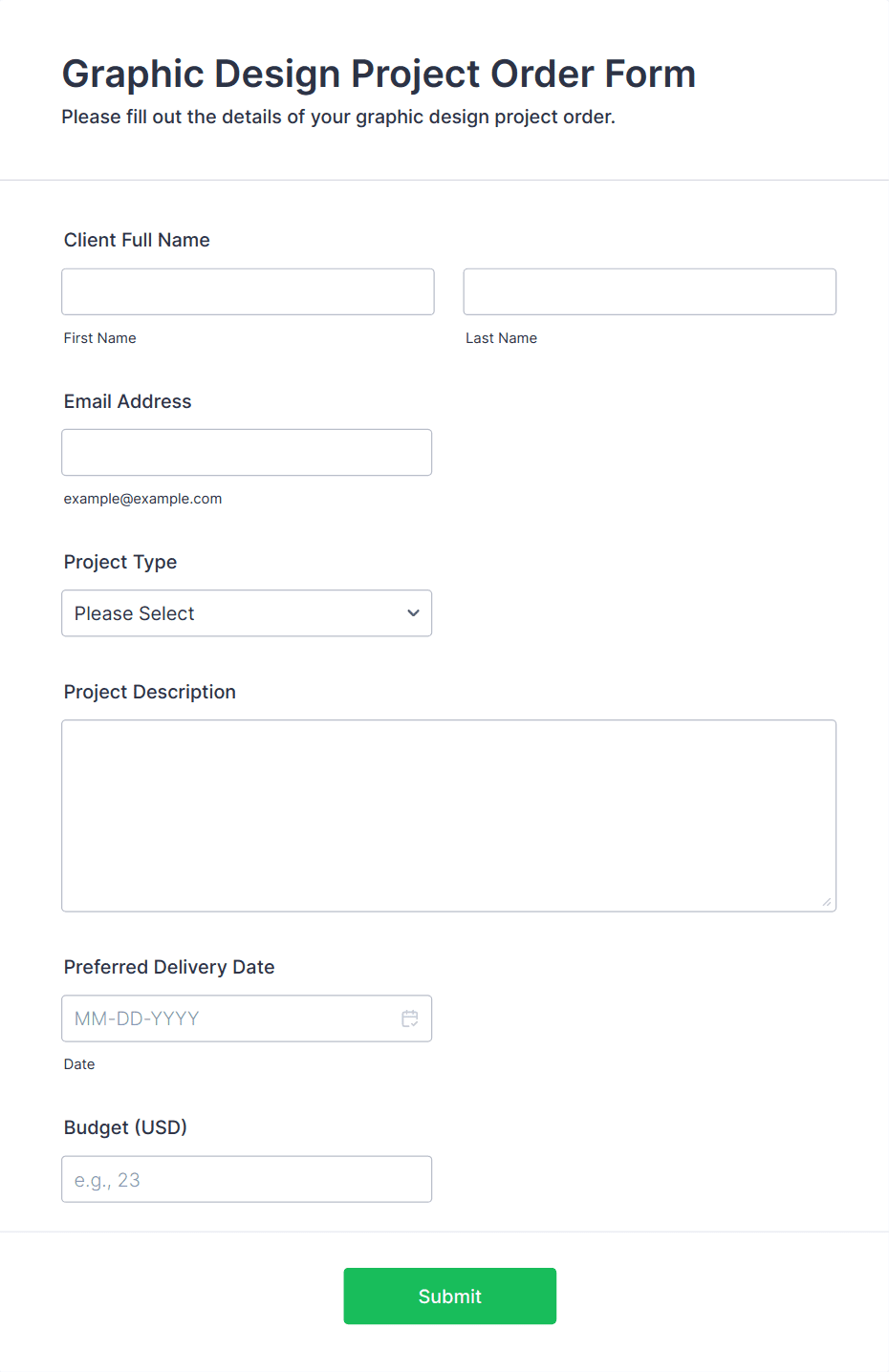Grab the Project Description resize handle
889x1372 pixels.
coord(827,902)
